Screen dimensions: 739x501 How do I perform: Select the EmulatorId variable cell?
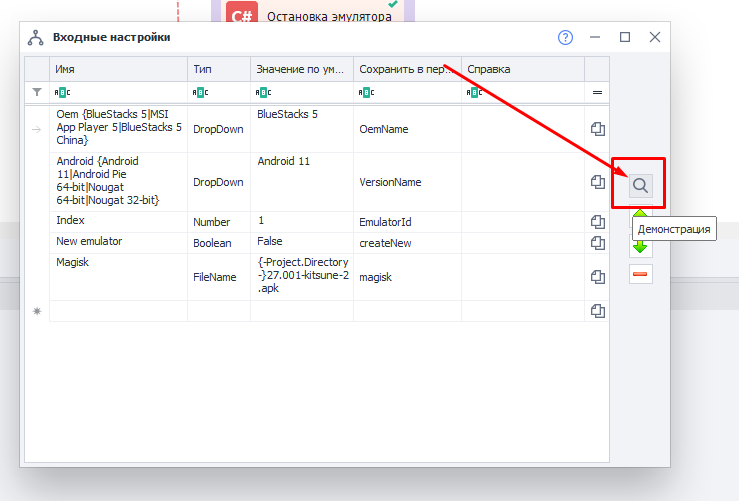point(406,222)
